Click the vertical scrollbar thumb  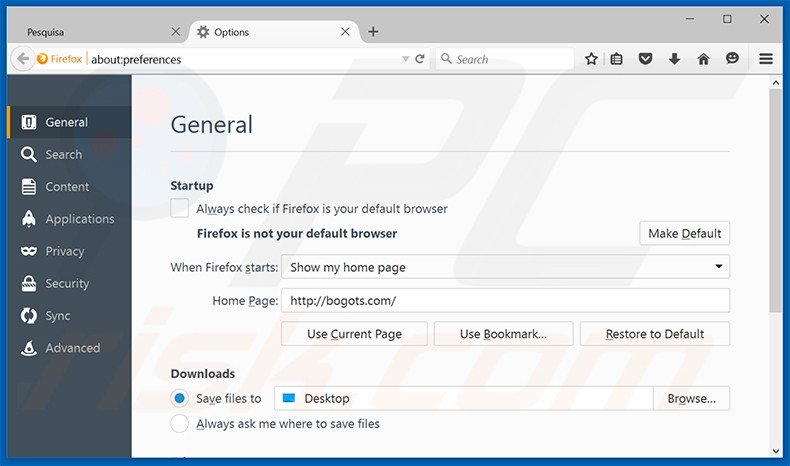775,201
